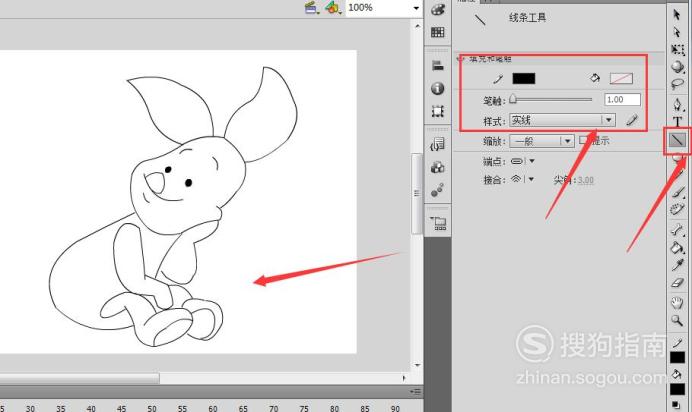Viewport: 692px width, 412px height.
Task: Select the Paint Bucket tool in toolbox
Action: point(677,247)
